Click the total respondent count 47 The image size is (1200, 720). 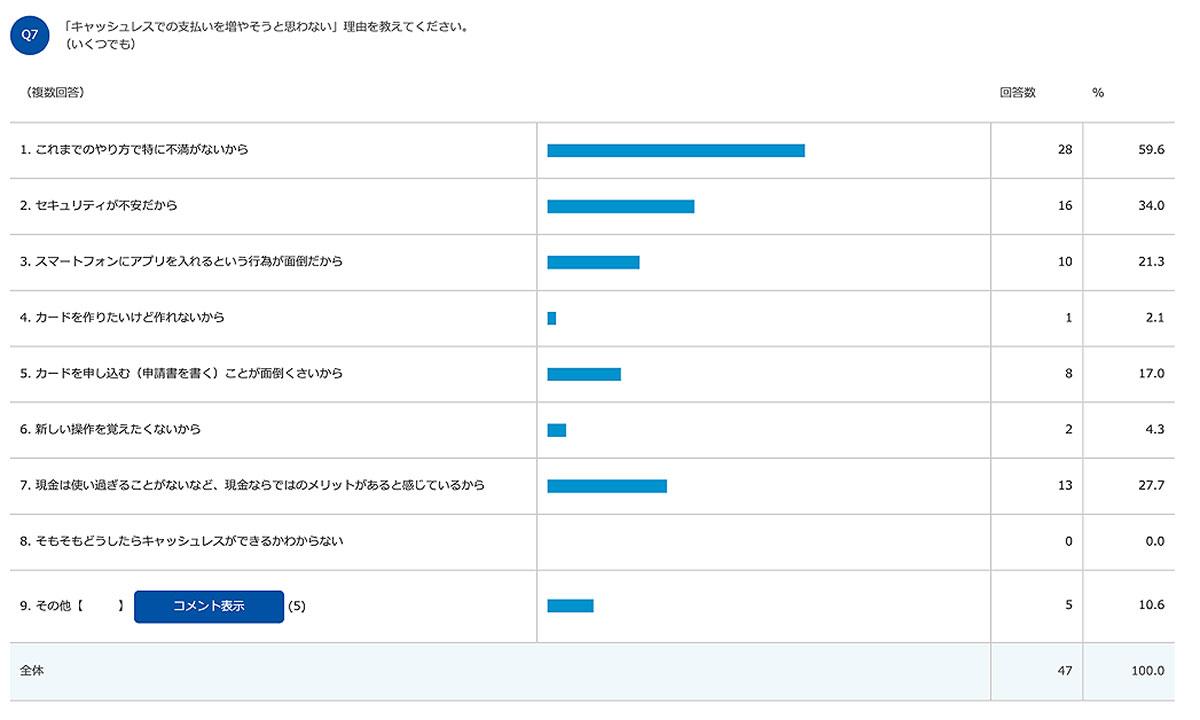point(1064,671)
